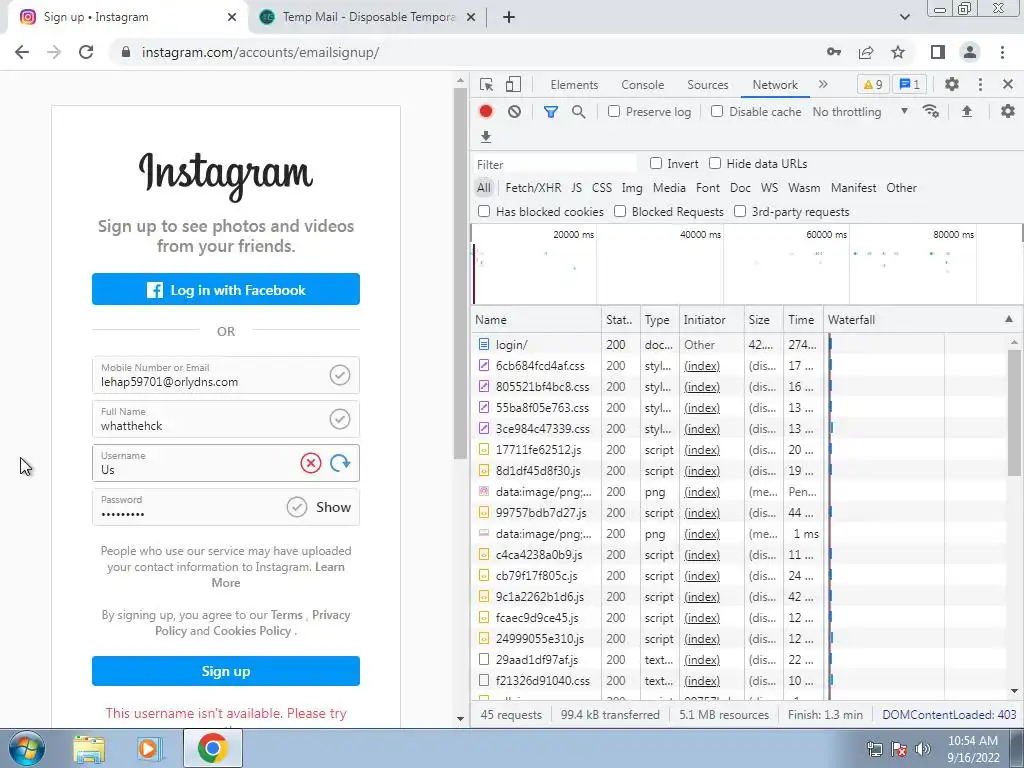The width and height of the screenshot is (1024, 768).
Task: Check the Hide data URLs checkbox
Action: (715, 163)
